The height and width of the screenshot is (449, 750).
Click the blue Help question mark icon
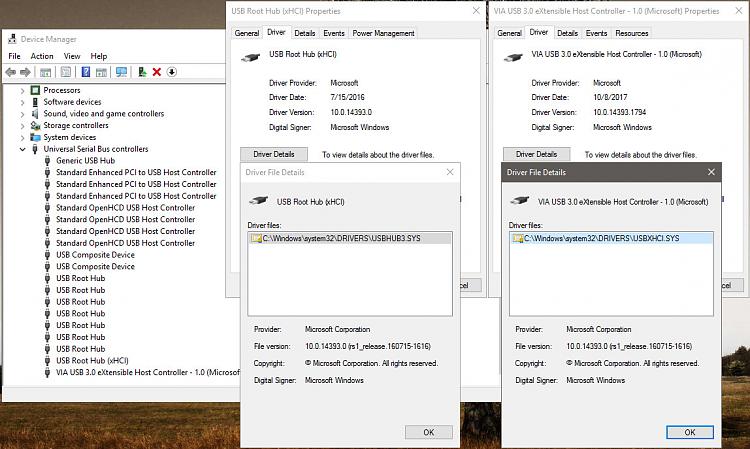click(x=86, y=72)
